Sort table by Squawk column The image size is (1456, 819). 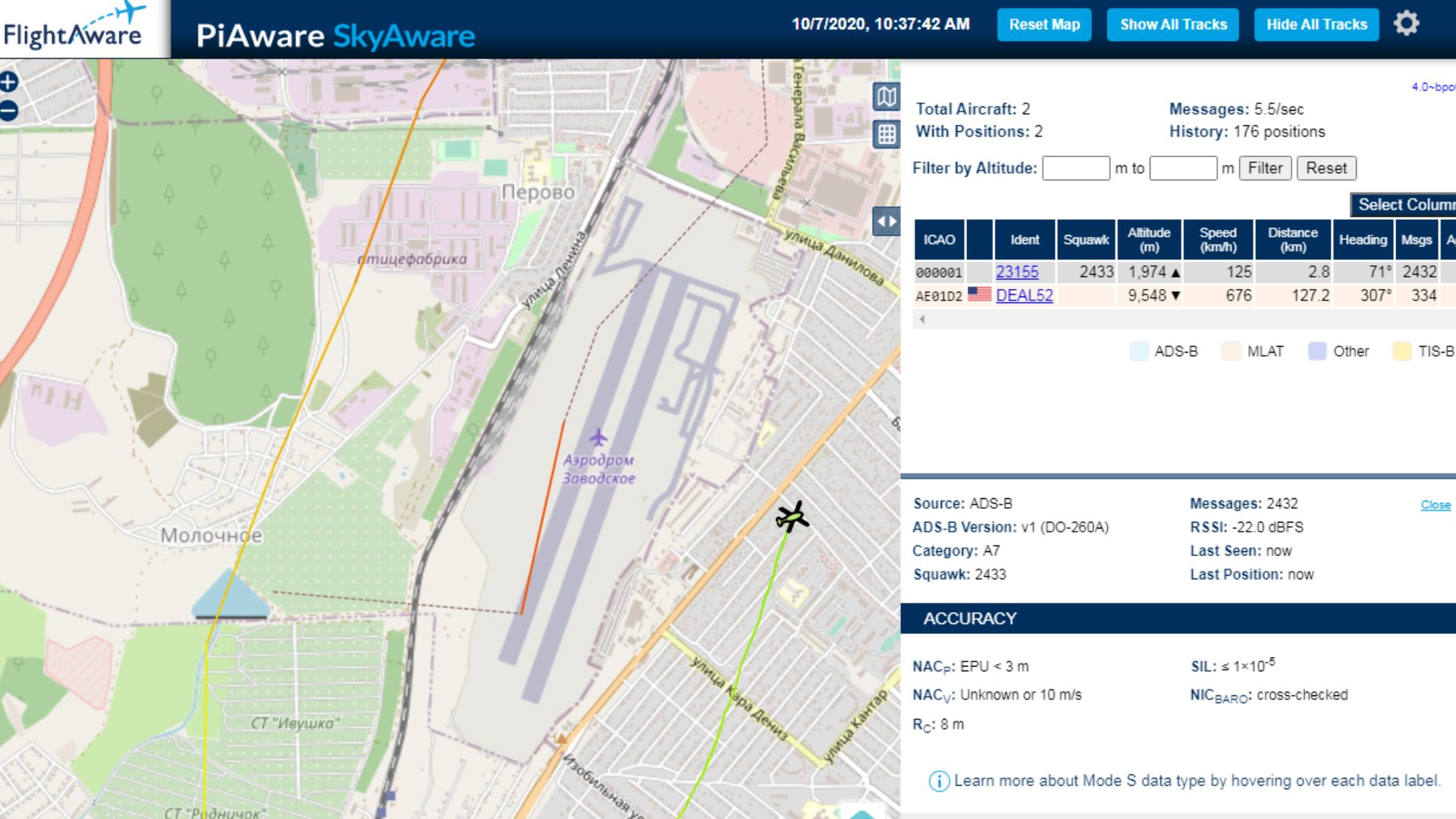tap(1086, 240)
